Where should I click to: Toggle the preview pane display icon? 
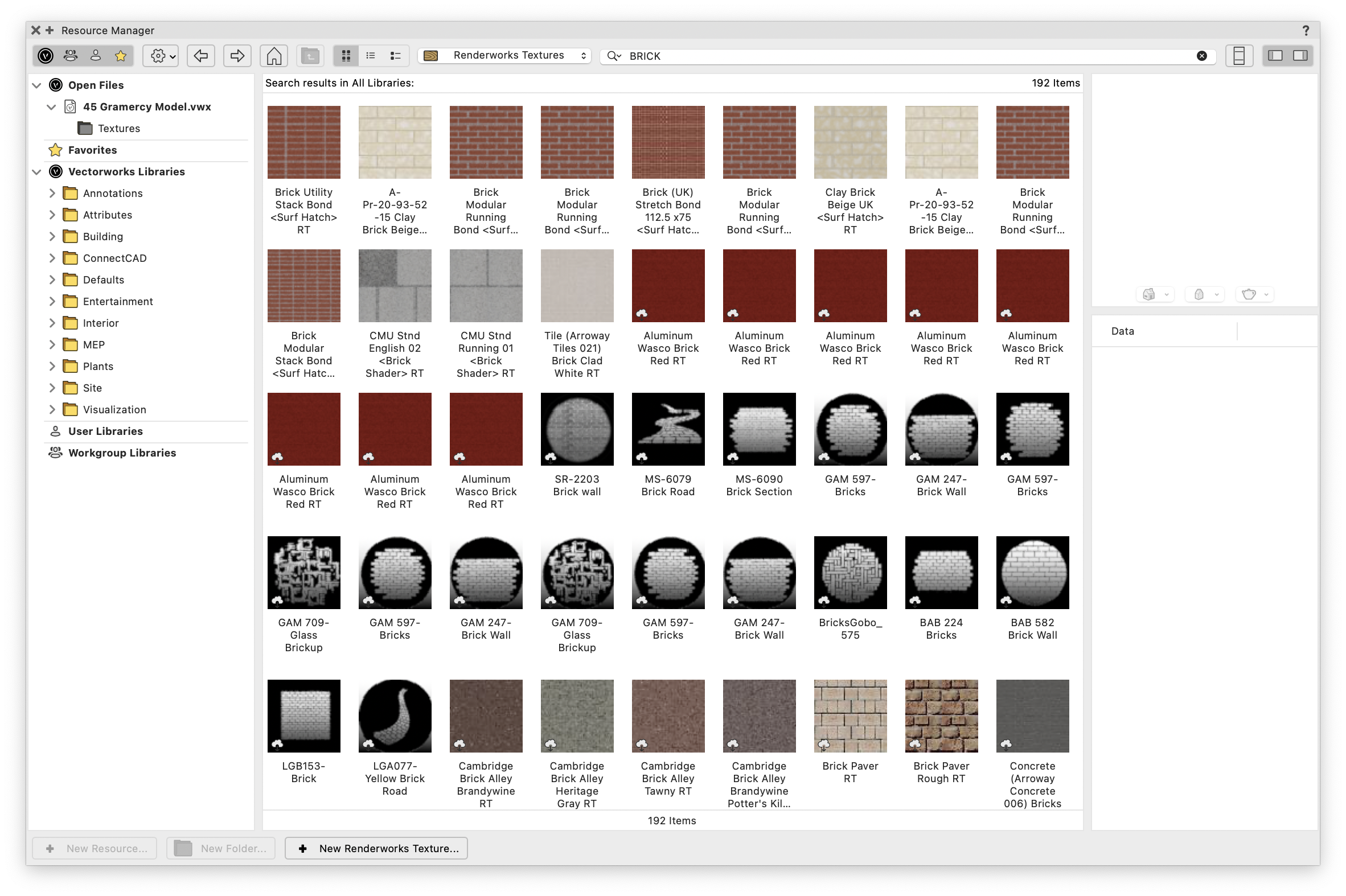[x=1238, y=55]
